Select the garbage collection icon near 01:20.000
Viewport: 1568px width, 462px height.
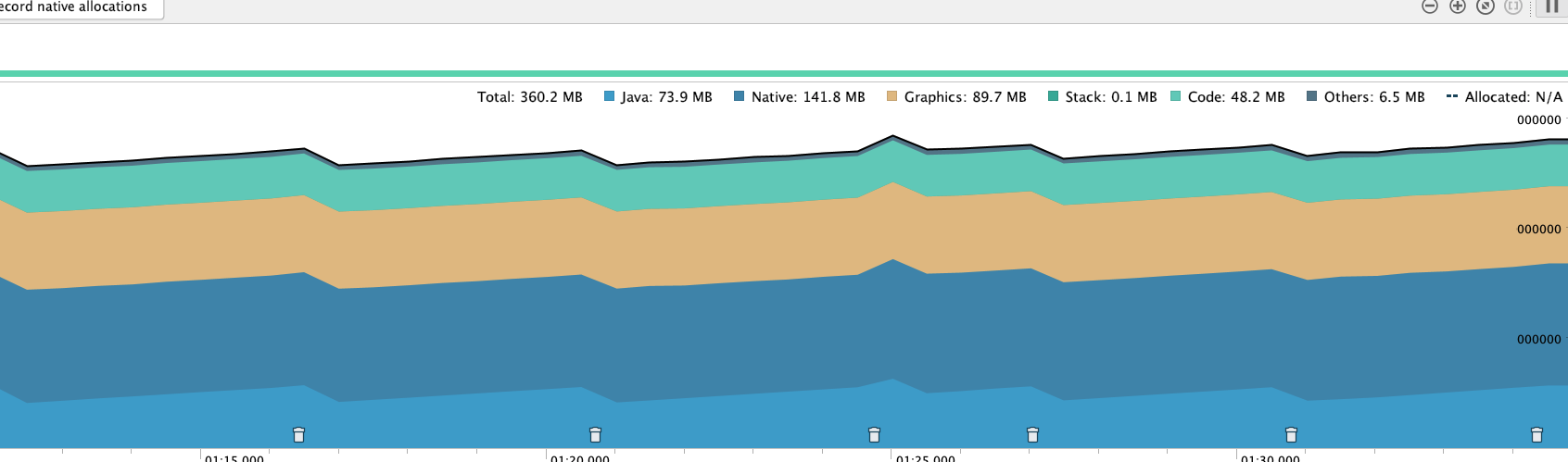point(595,434)
